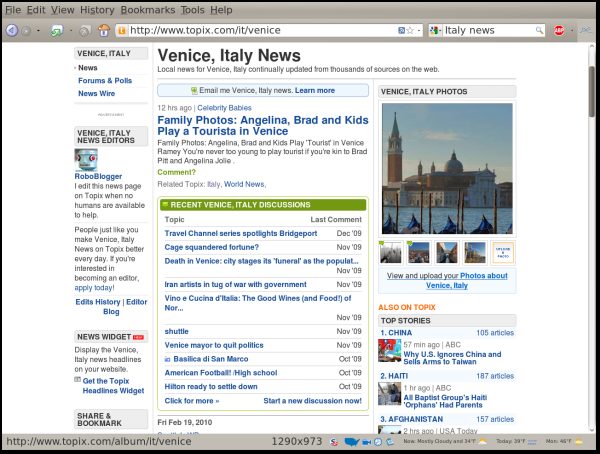Open 'Venice mayor to quit politics' discussion

coord(214,345)
